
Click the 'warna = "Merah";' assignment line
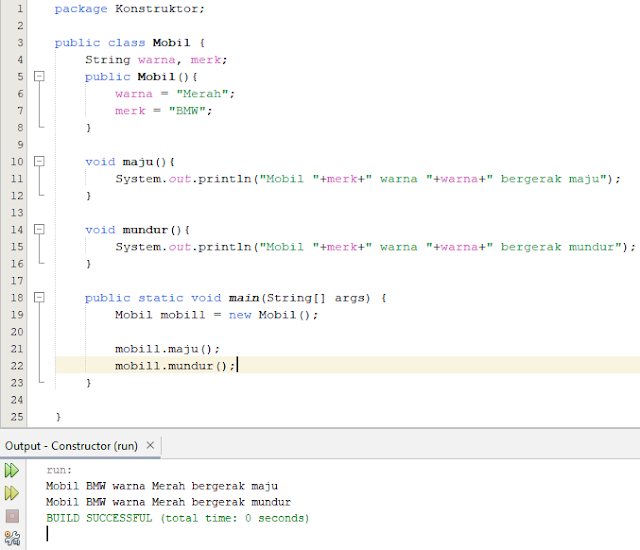coord(175,94)
